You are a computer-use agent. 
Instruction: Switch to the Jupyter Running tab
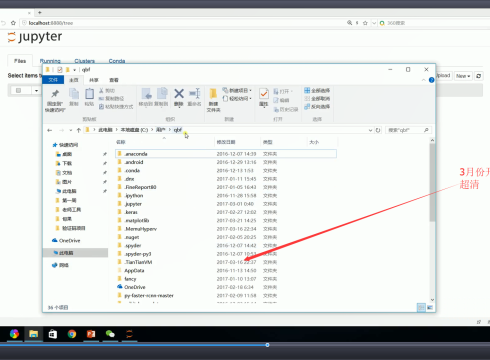(50, 61)
